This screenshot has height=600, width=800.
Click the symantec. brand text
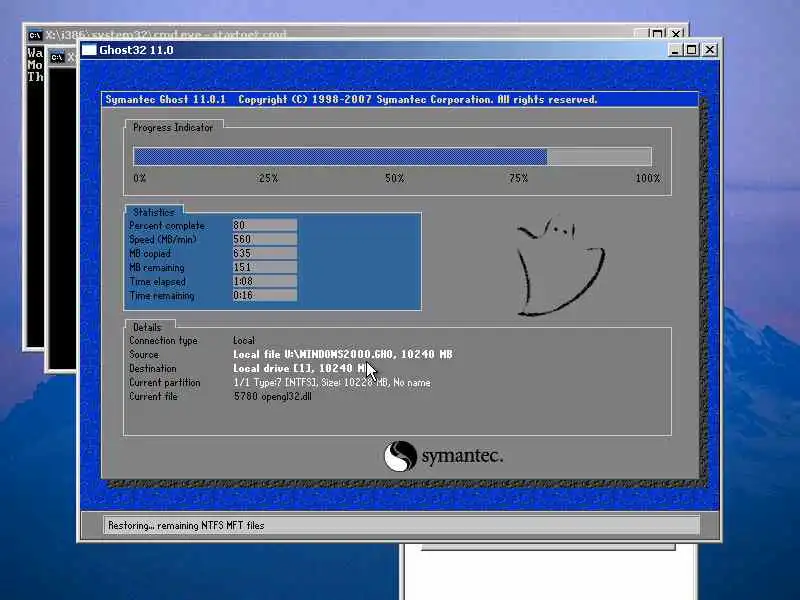click(x=462, y=456)
